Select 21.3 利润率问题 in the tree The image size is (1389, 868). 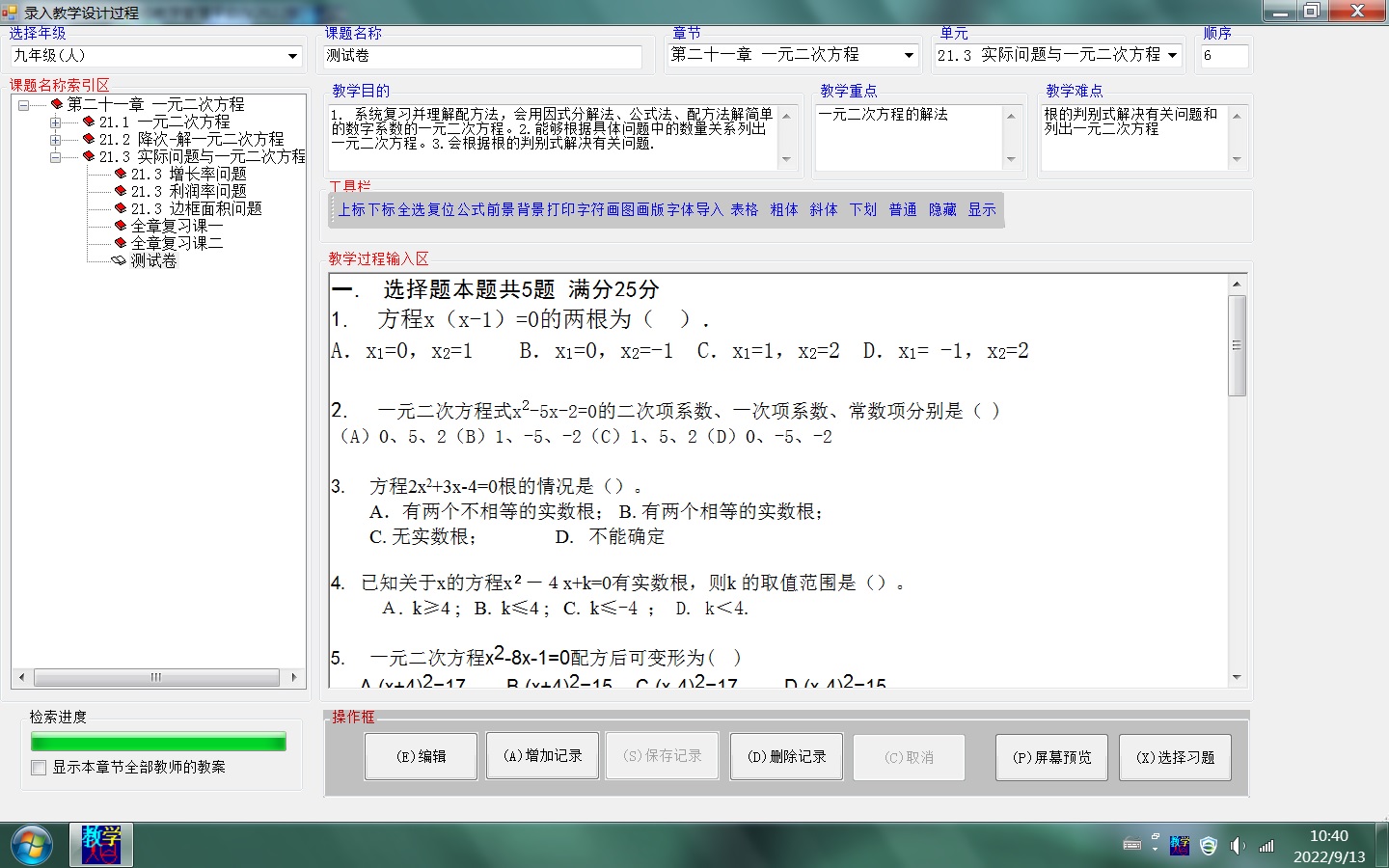point(189,192)
